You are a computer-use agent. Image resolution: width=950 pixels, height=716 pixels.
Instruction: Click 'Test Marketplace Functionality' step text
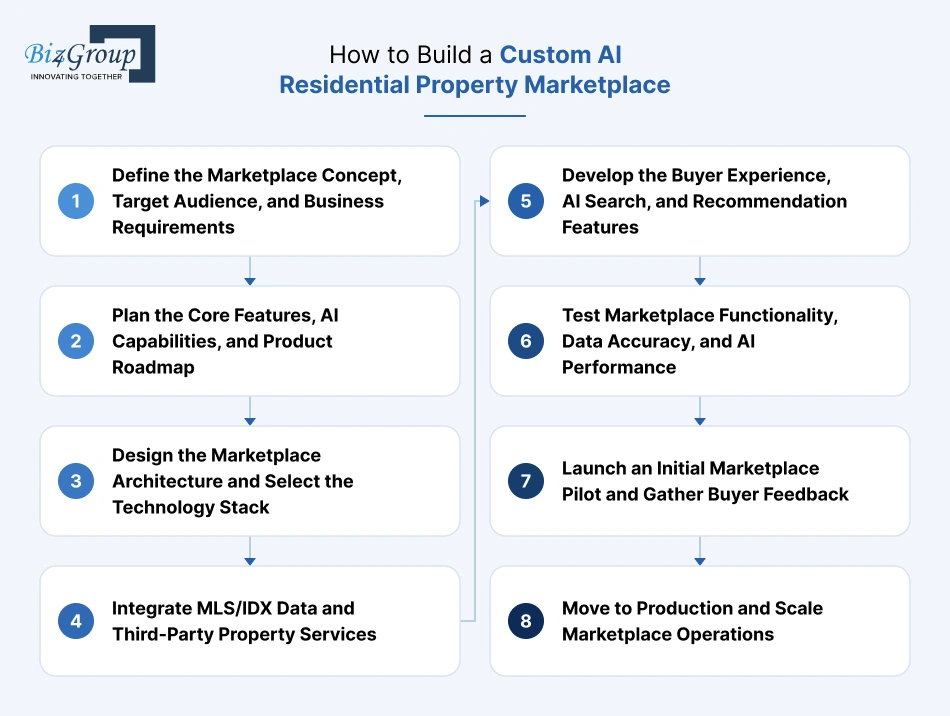pos(700,341)
